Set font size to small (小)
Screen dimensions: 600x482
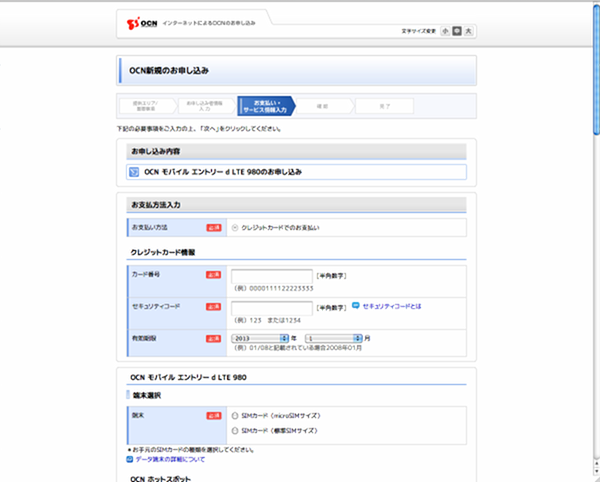pyautogui.click(x=445, y=31)
